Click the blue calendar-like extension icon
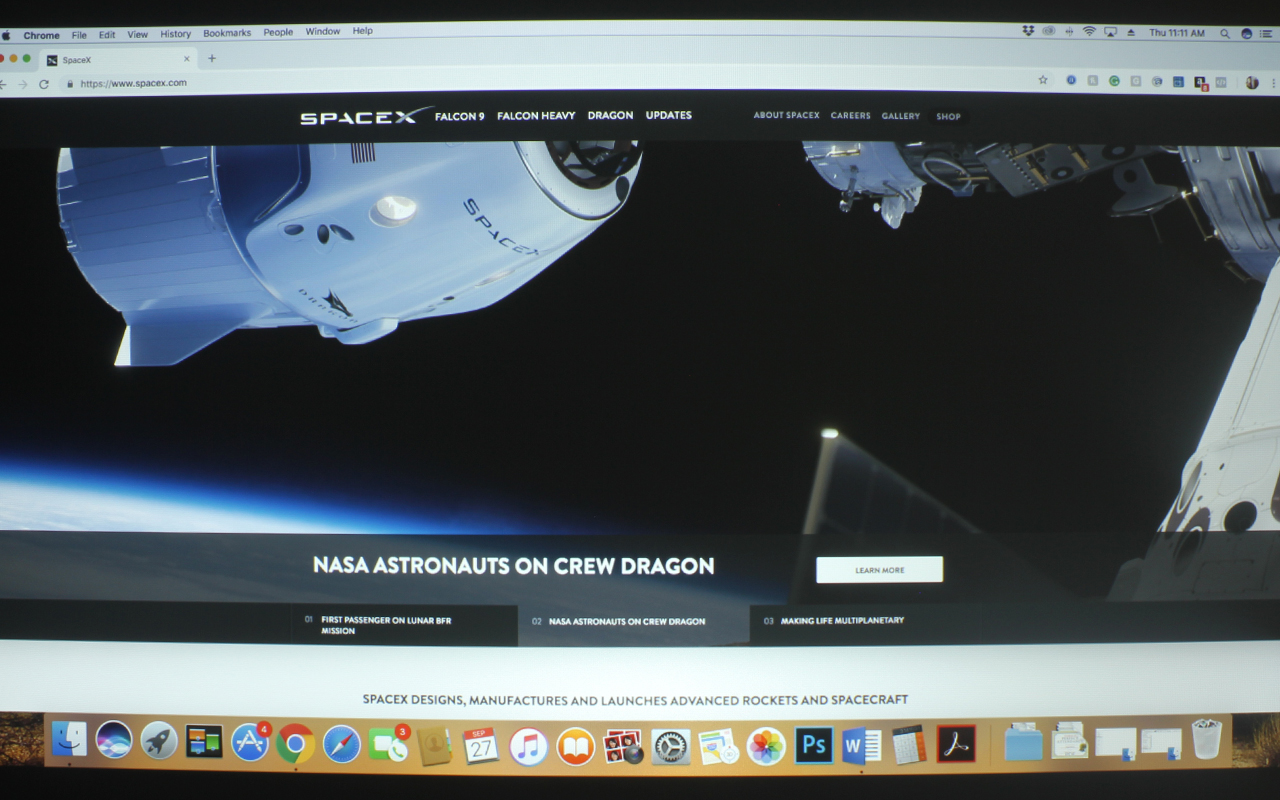The image size is (1280, 800). (1179, 82)
